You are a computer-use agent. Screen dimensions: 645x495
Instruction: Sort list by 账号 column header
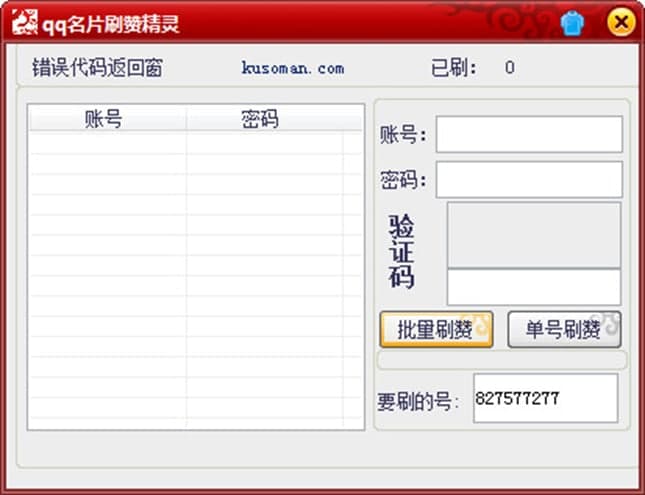click(108, 119)
